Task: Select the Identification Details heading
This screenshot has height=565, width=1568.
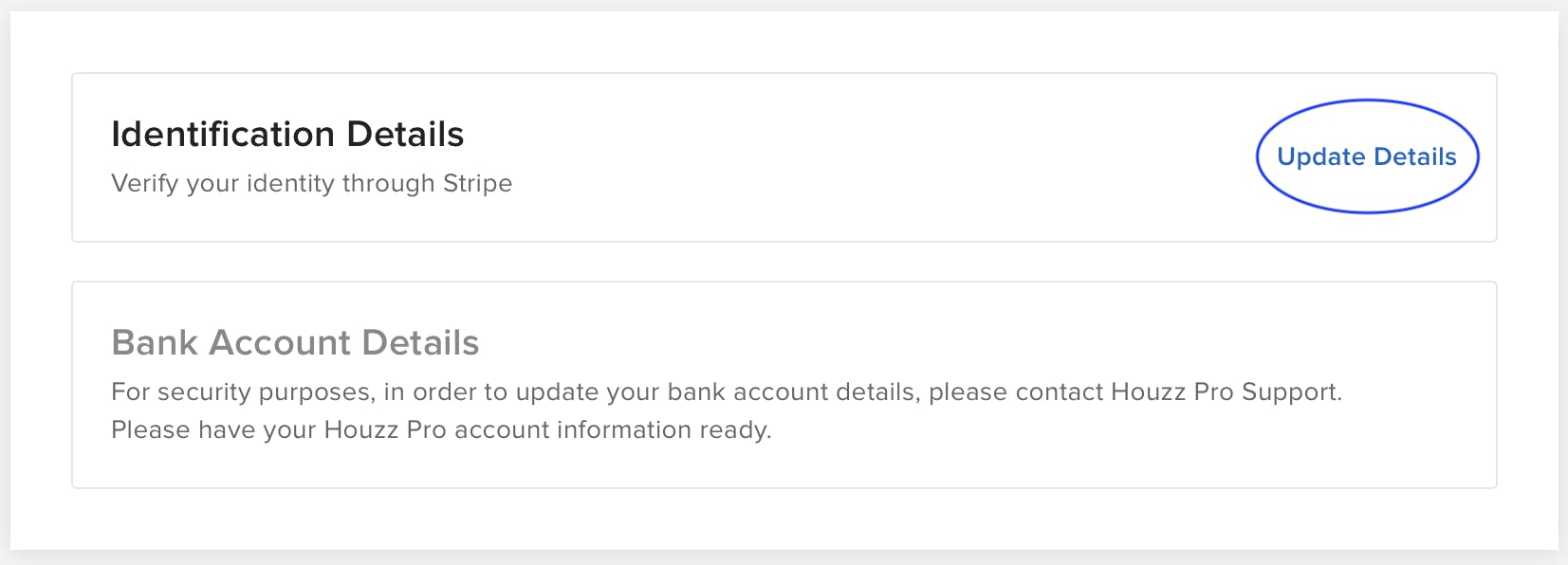Action: coord(288,134)
